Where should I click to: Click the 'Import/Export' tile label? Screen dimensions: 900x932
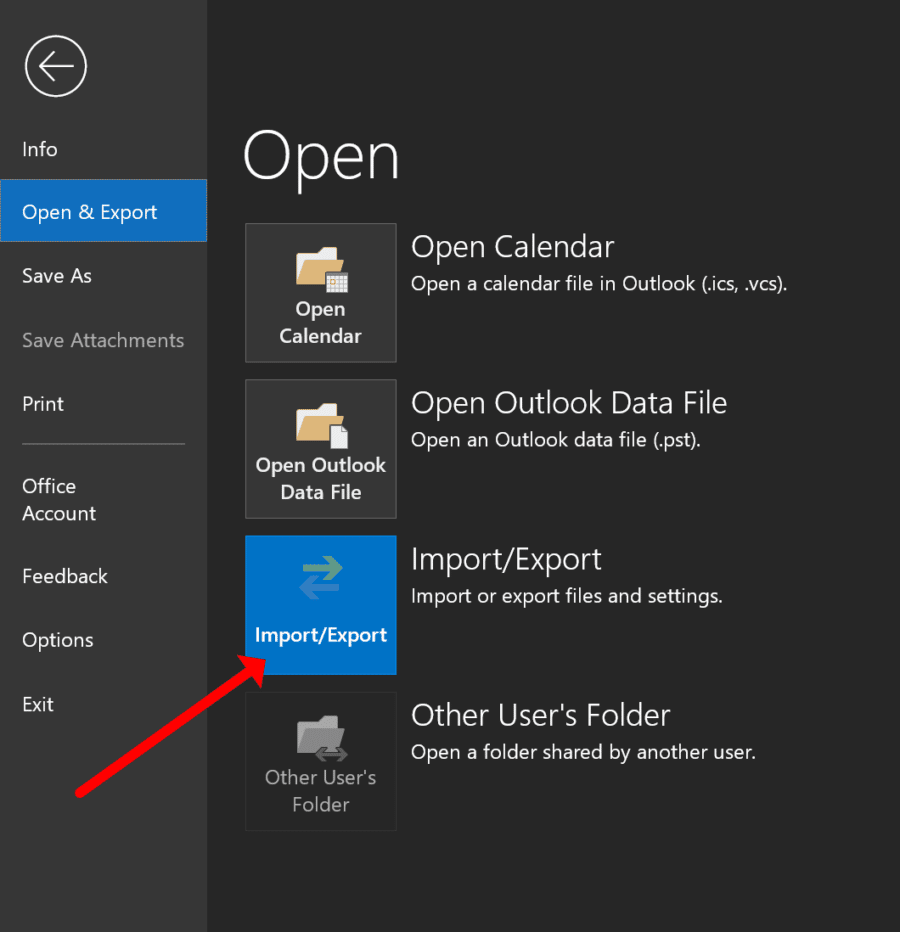coord(320,635)
